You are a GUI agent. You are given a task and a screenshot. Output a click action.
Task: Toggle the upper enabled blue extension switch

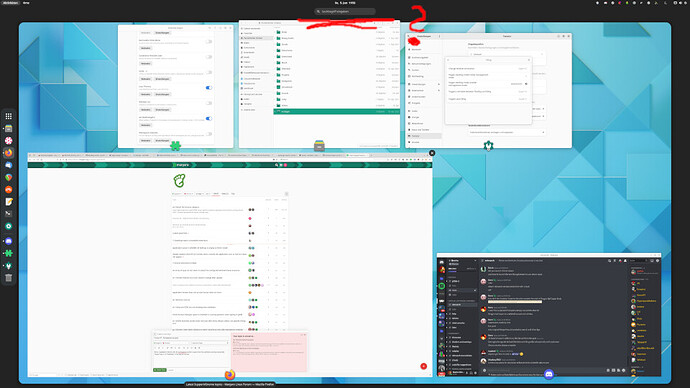coord(209,88)
